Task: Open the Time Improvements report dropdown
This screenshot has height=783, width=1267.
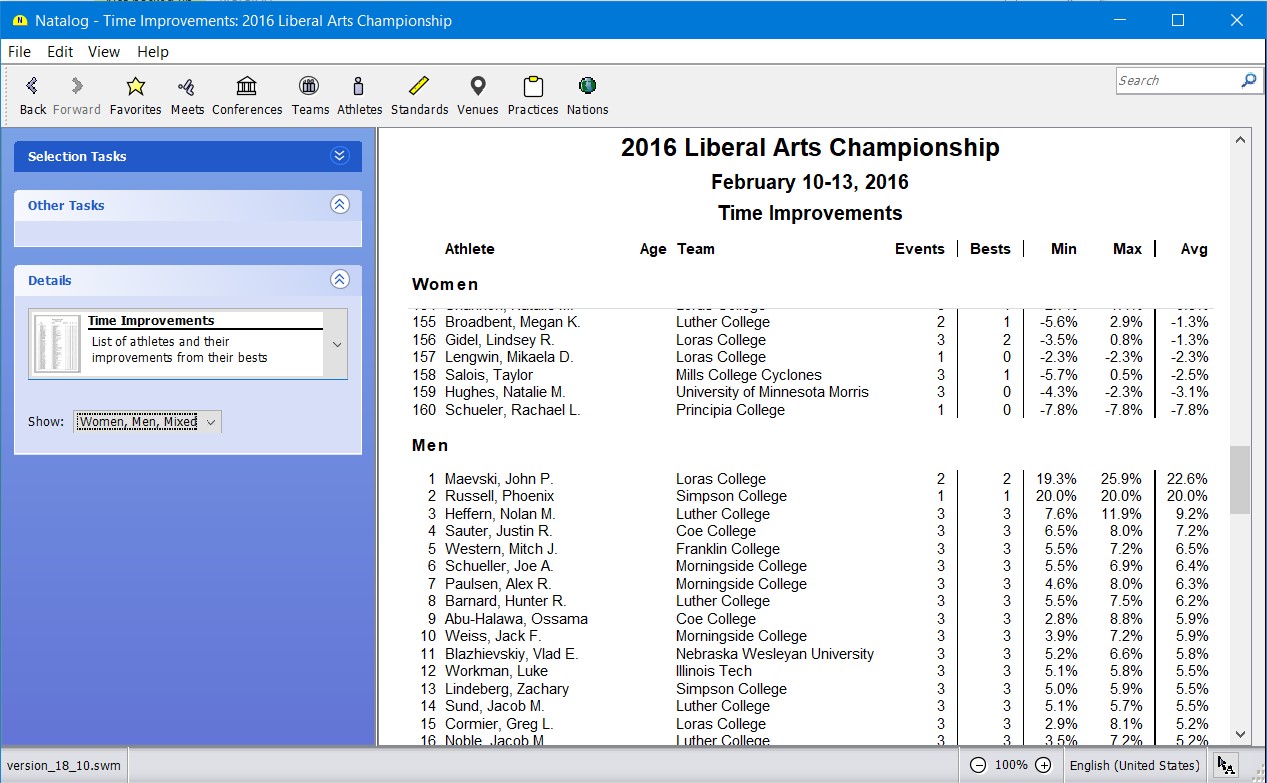Action: [x=337, y=344]
